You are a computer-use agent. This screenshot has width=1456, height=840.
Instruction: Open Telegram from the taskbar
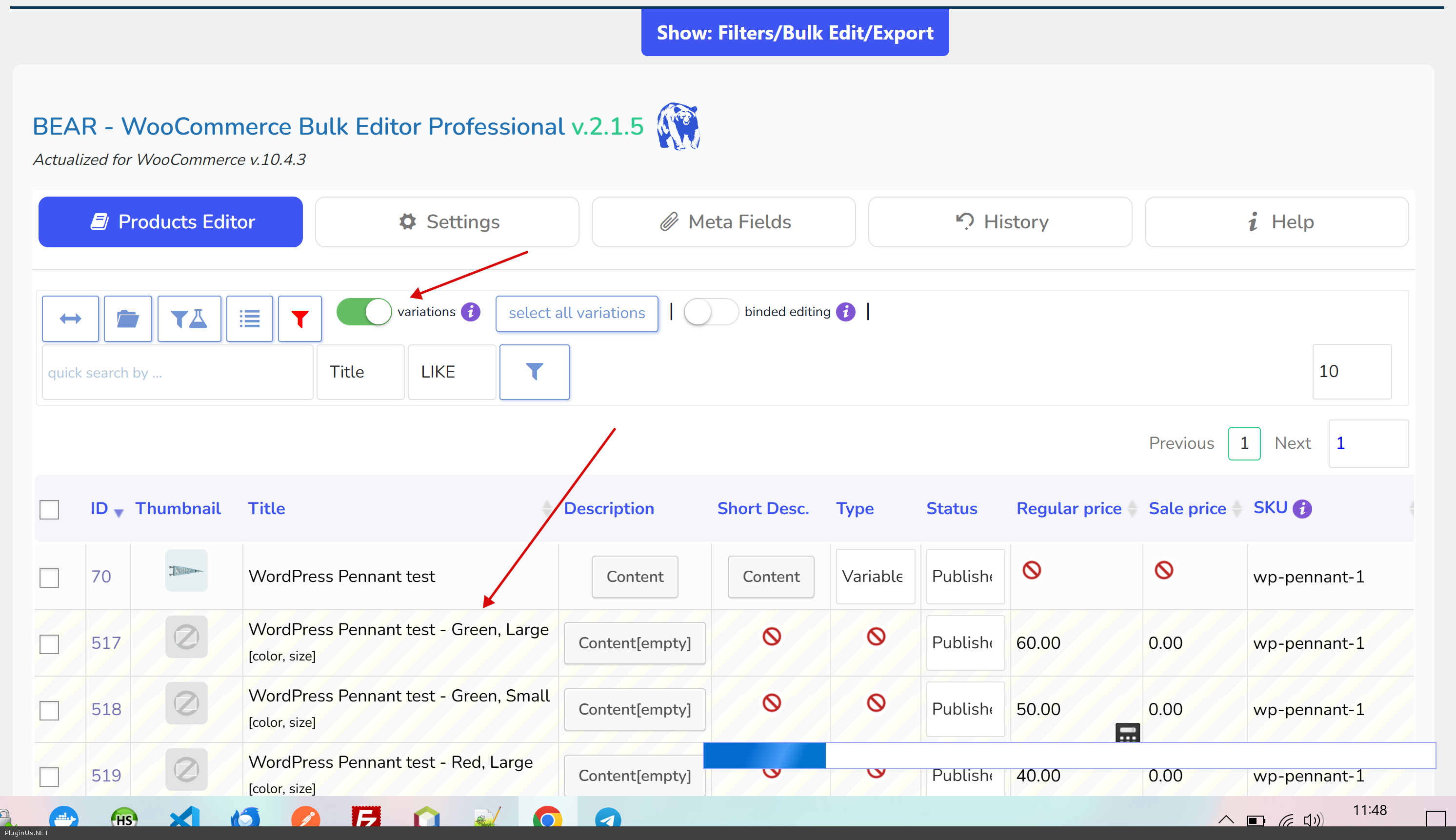tap(607, 818)
